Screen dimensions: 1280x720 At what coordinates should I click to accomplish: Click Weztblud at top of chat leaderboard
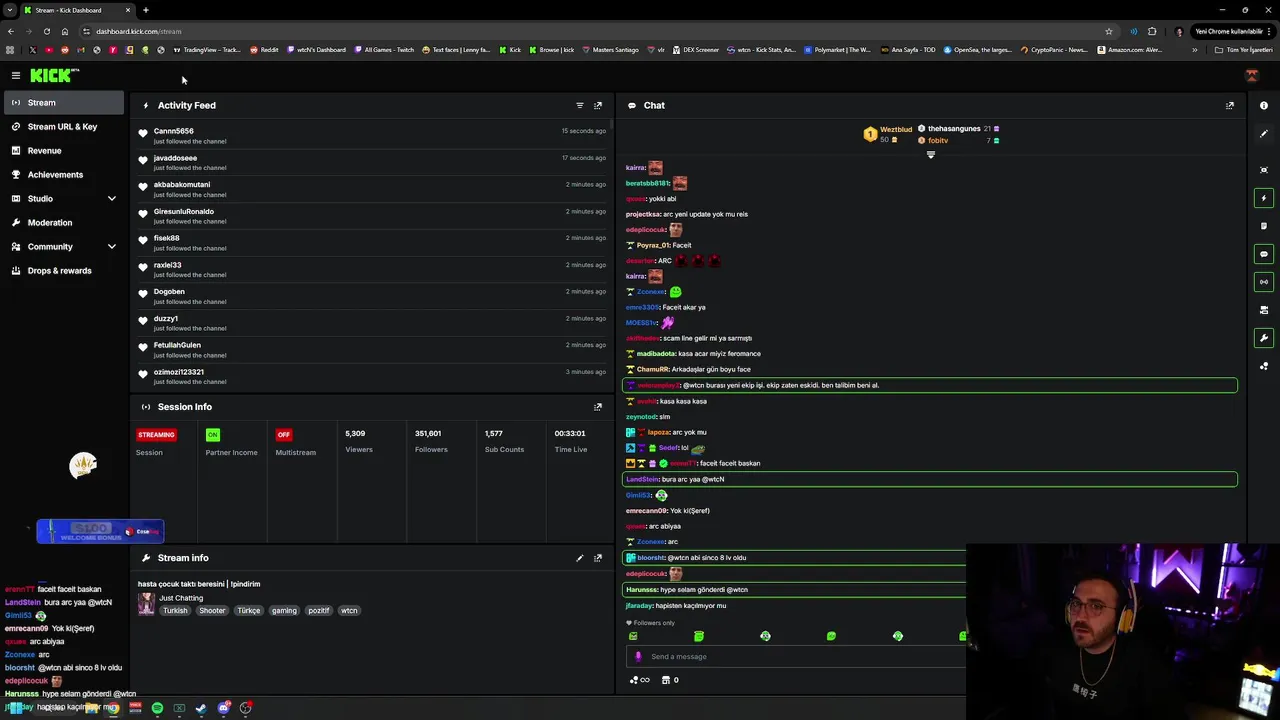(x=896, y=129)
